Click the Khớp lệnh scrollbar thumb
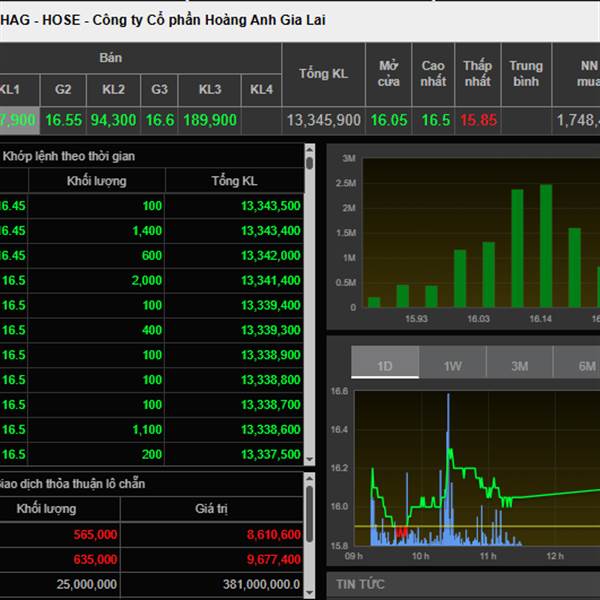This screenshot has width=600, height=600. (310, 163)
